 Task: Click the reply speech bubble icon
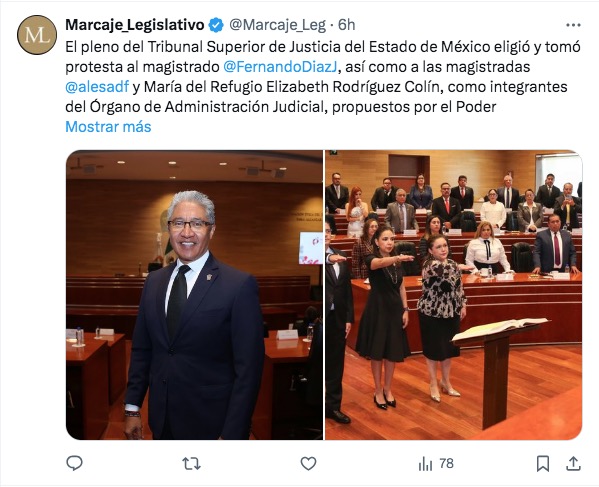coord(74,463)
